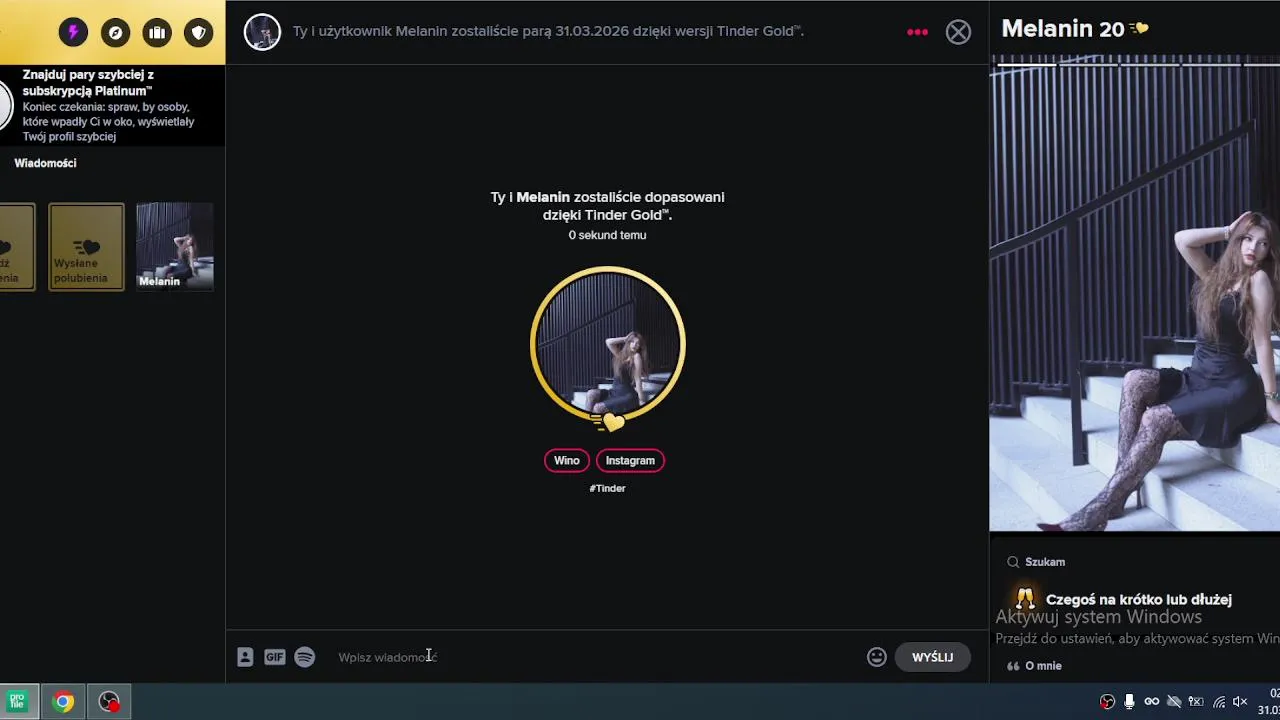This screenshot has height=720, width=1280.
Task: Select the Instagram interest tag
Action: coord(630,461)
